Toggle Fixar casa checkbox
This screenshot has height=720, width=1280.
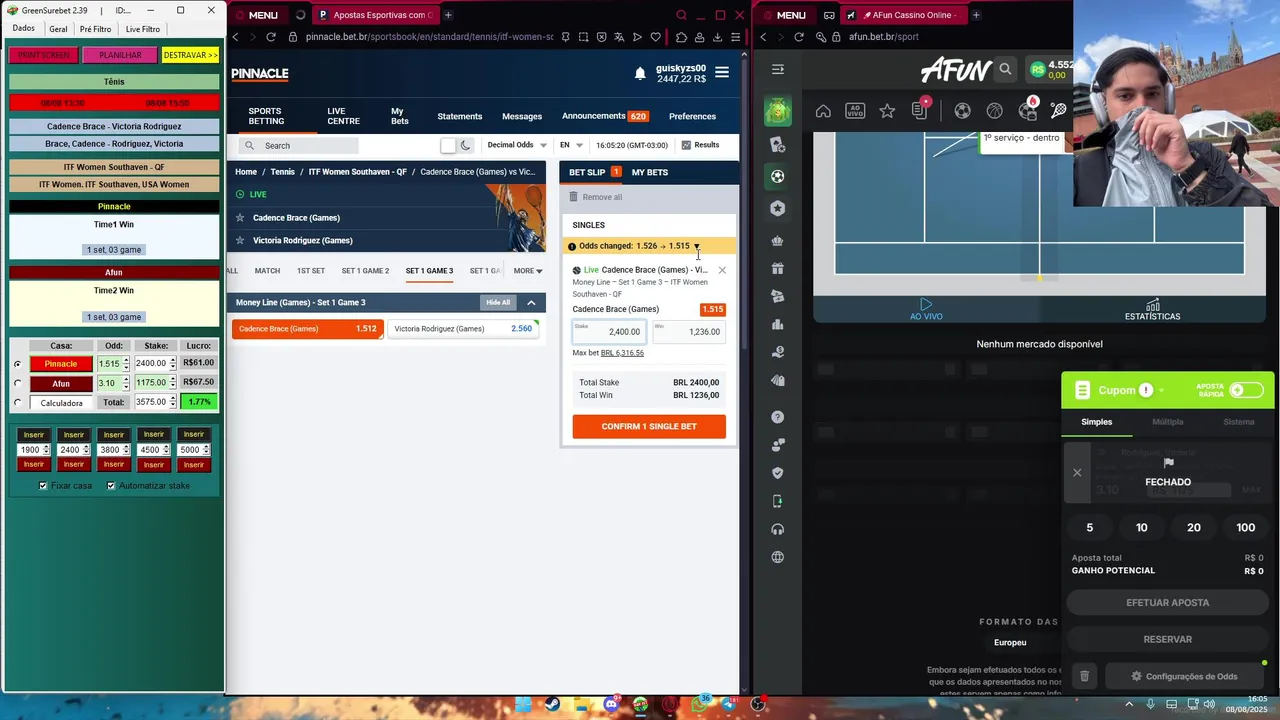43,486
